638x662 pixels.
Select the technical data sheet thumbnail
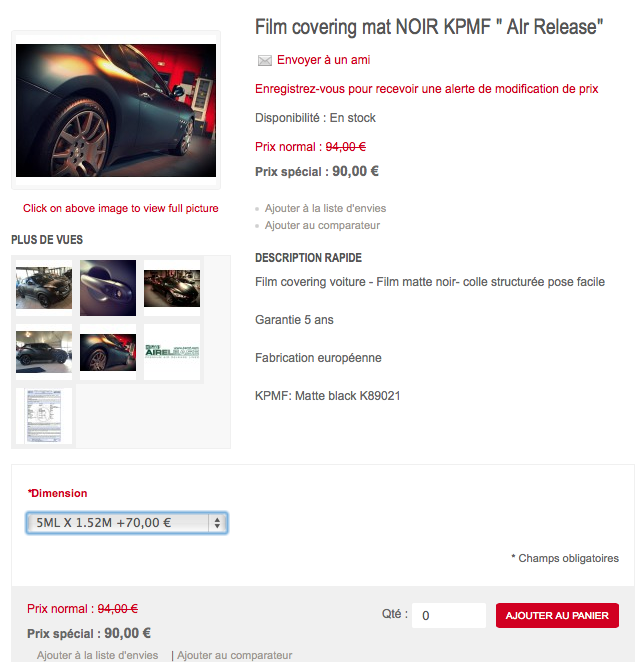(x=44, y=416)
